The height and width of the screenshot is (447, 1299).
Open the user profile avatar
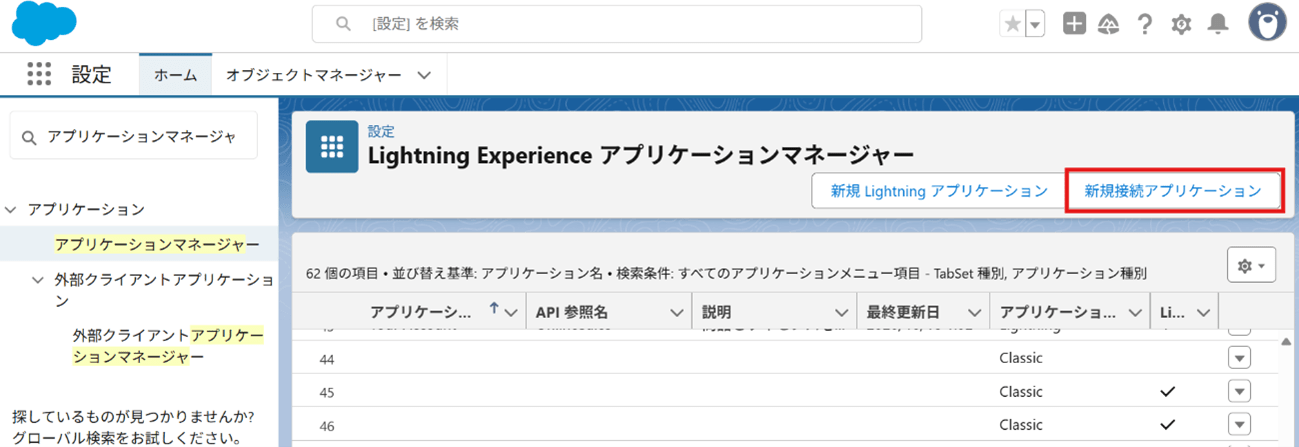[x=1267, y=23]
